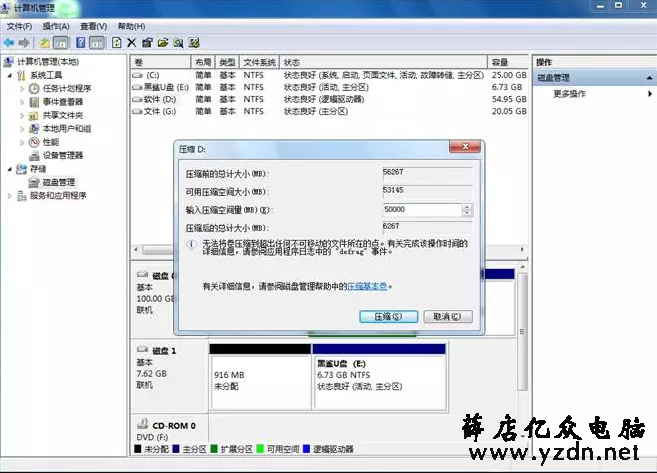Open the 文件(F) menu
Viewport: 657px width, 473px height.
pyautogui.click(x=19, y=26)
